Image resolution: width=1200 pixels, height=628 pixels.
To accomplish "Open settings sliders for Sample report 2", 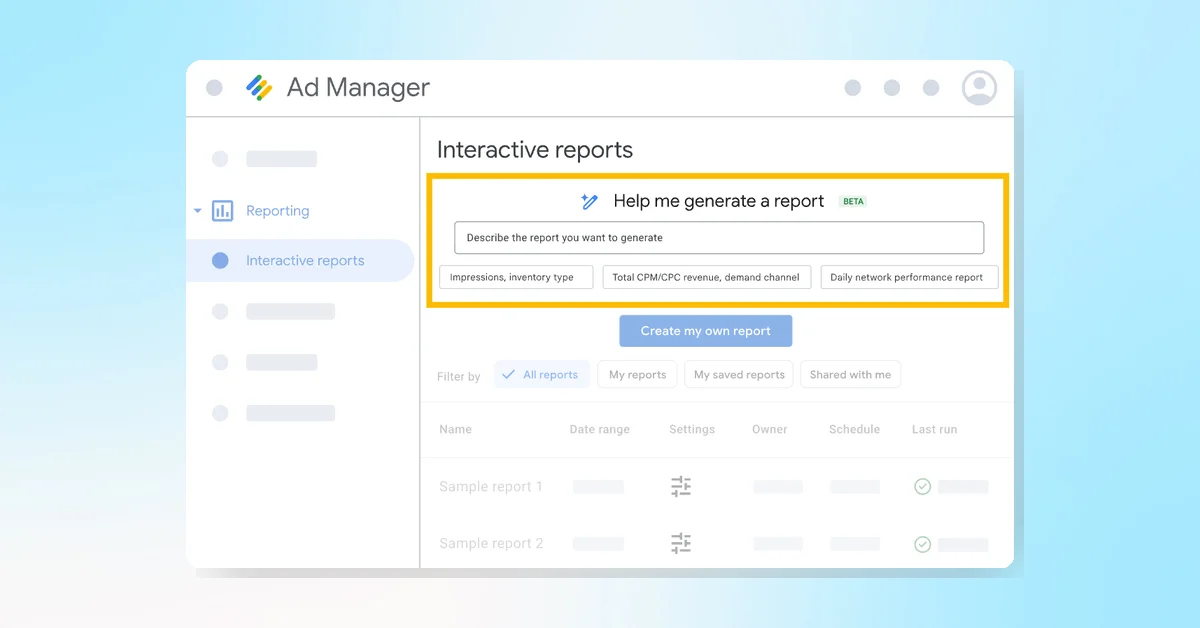I will tap(681, 543).
